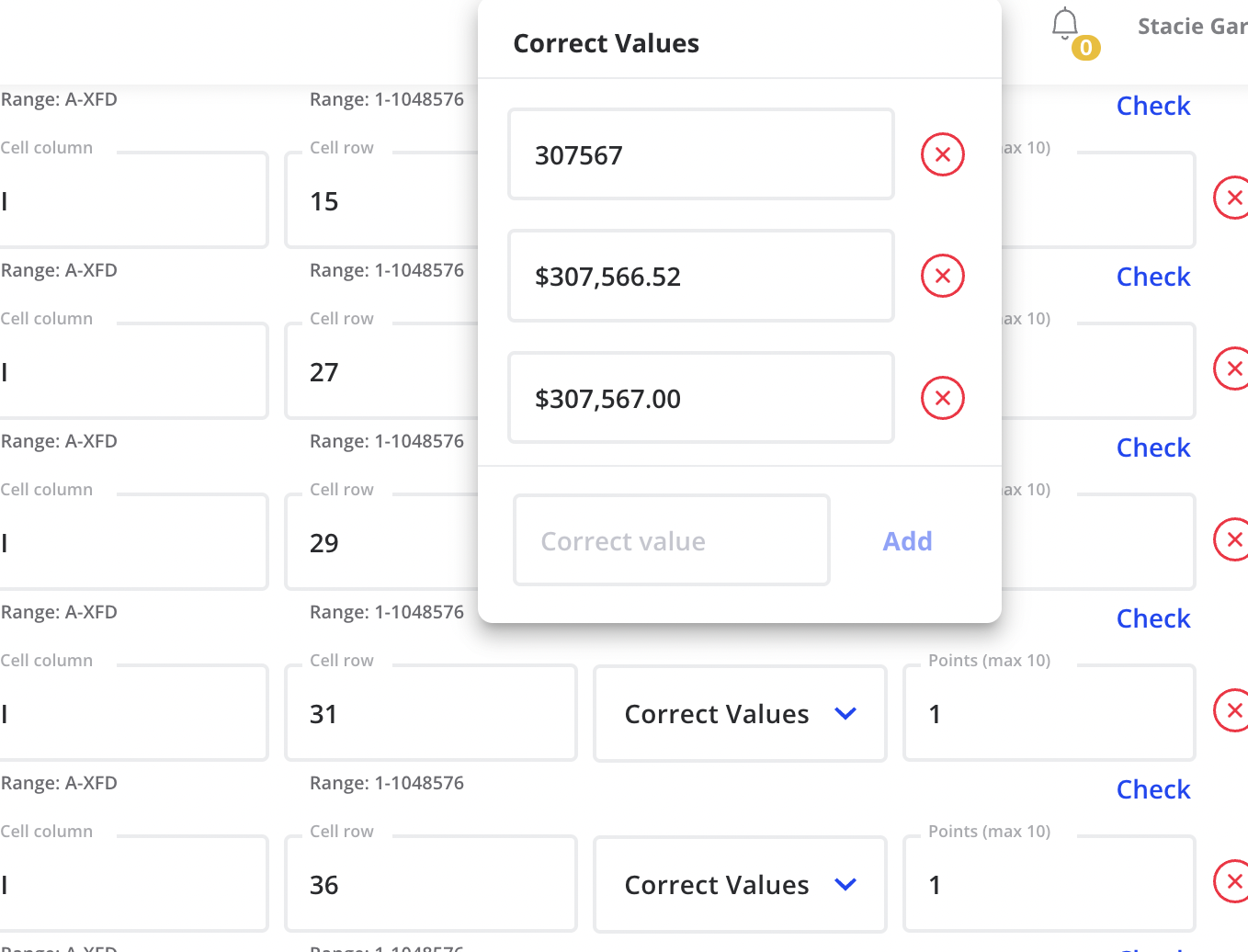Viewport: 1248px width, 952px height.
Task: Click the Check link above row 36
Action: point(1152,789)
